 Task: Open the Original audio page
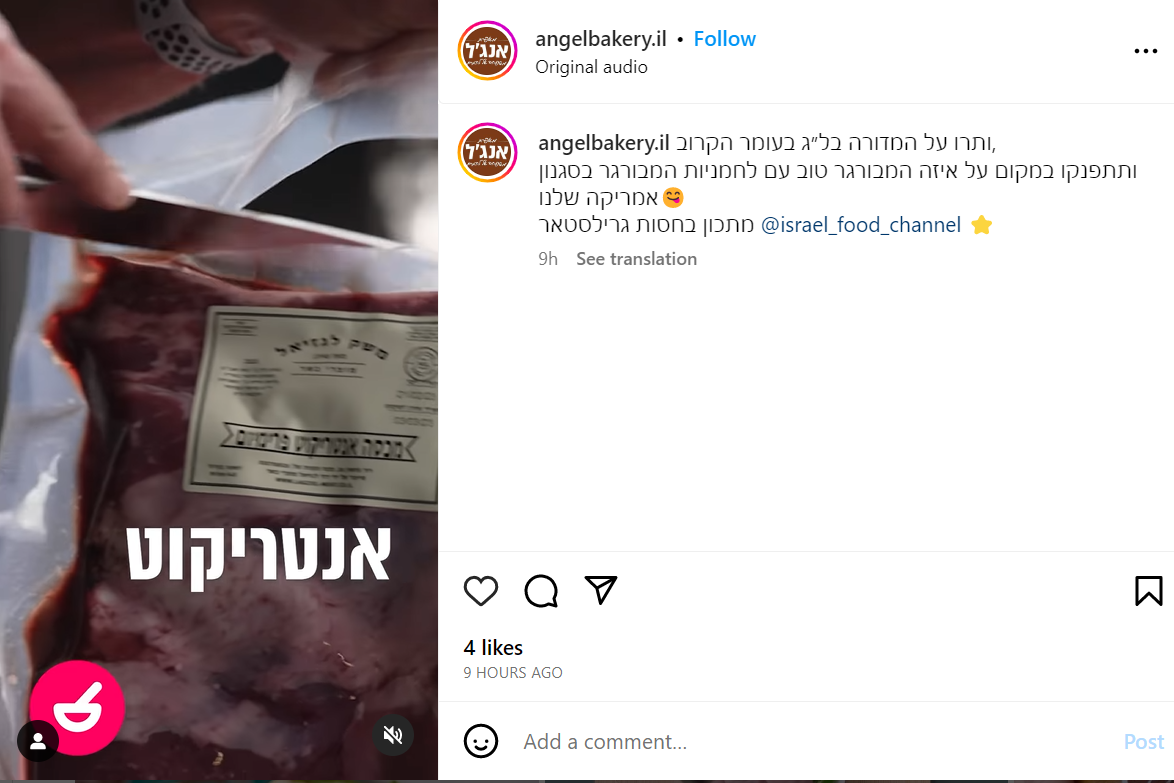tap(591, 67)
